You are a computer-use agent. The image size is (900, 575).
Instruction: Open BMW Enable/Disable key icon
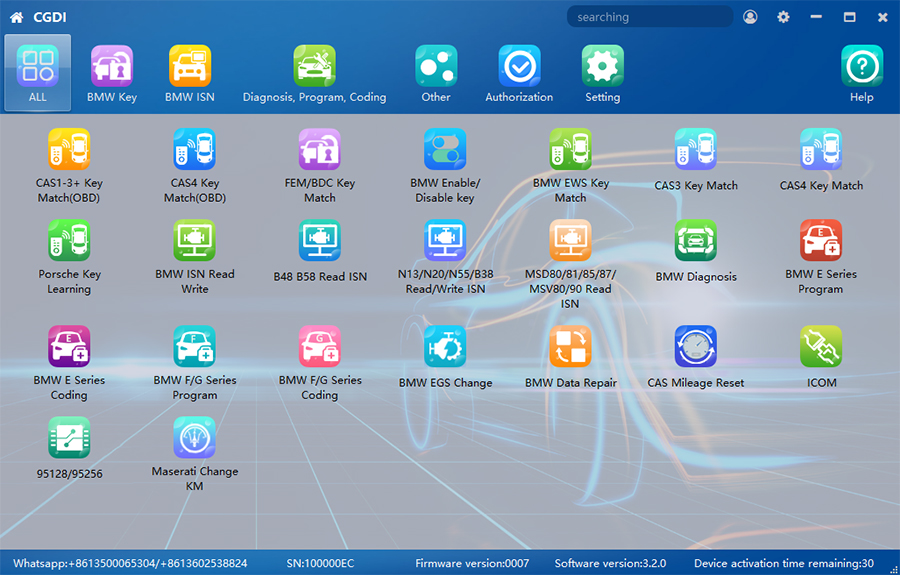[x=445, y=150]
